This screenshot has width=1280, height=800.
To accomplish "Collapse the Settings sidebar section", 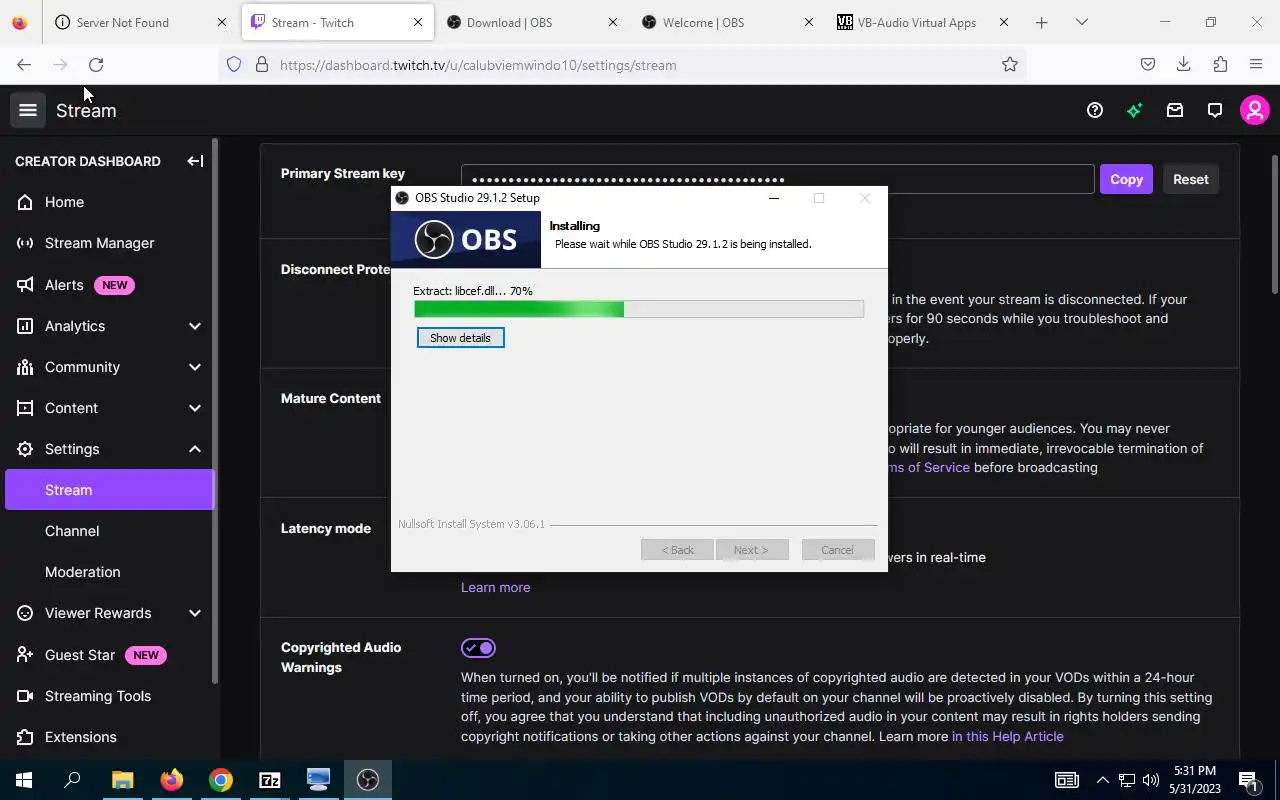I will pyautogui.click(x=195, y=449).
